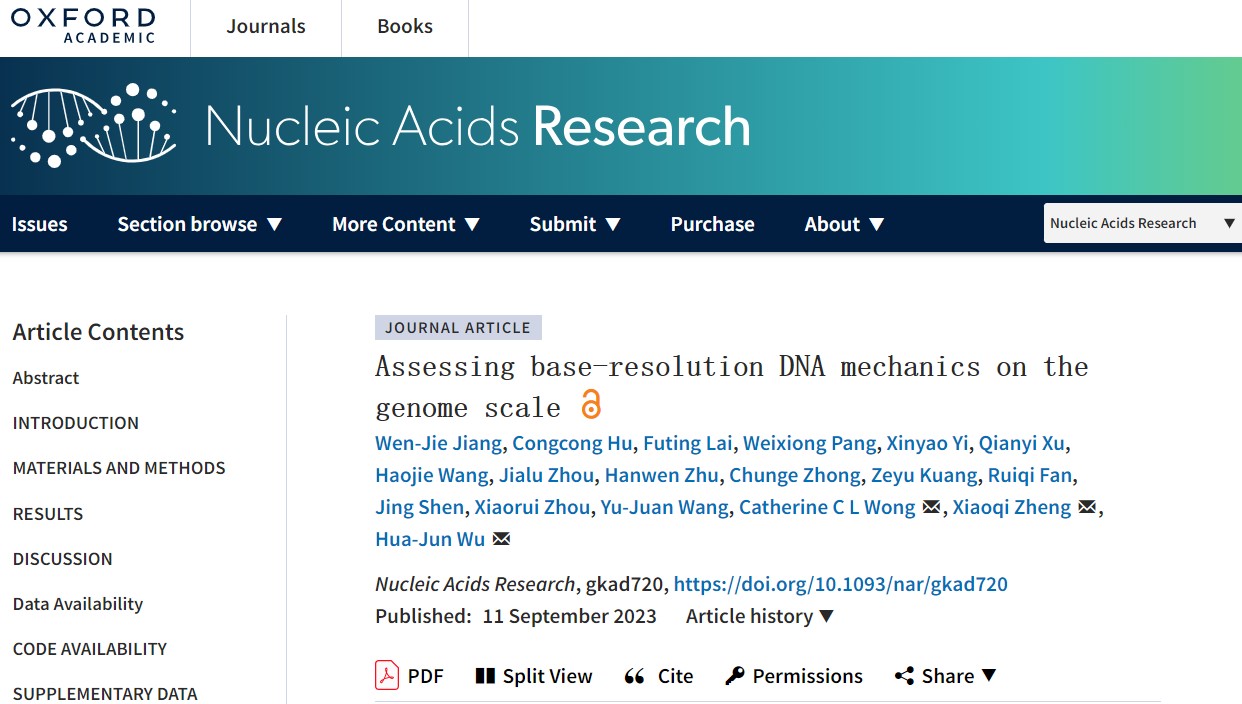The image size is (1242, 704).
Task: Click the Permissions key icon
Action: (735, 676)
